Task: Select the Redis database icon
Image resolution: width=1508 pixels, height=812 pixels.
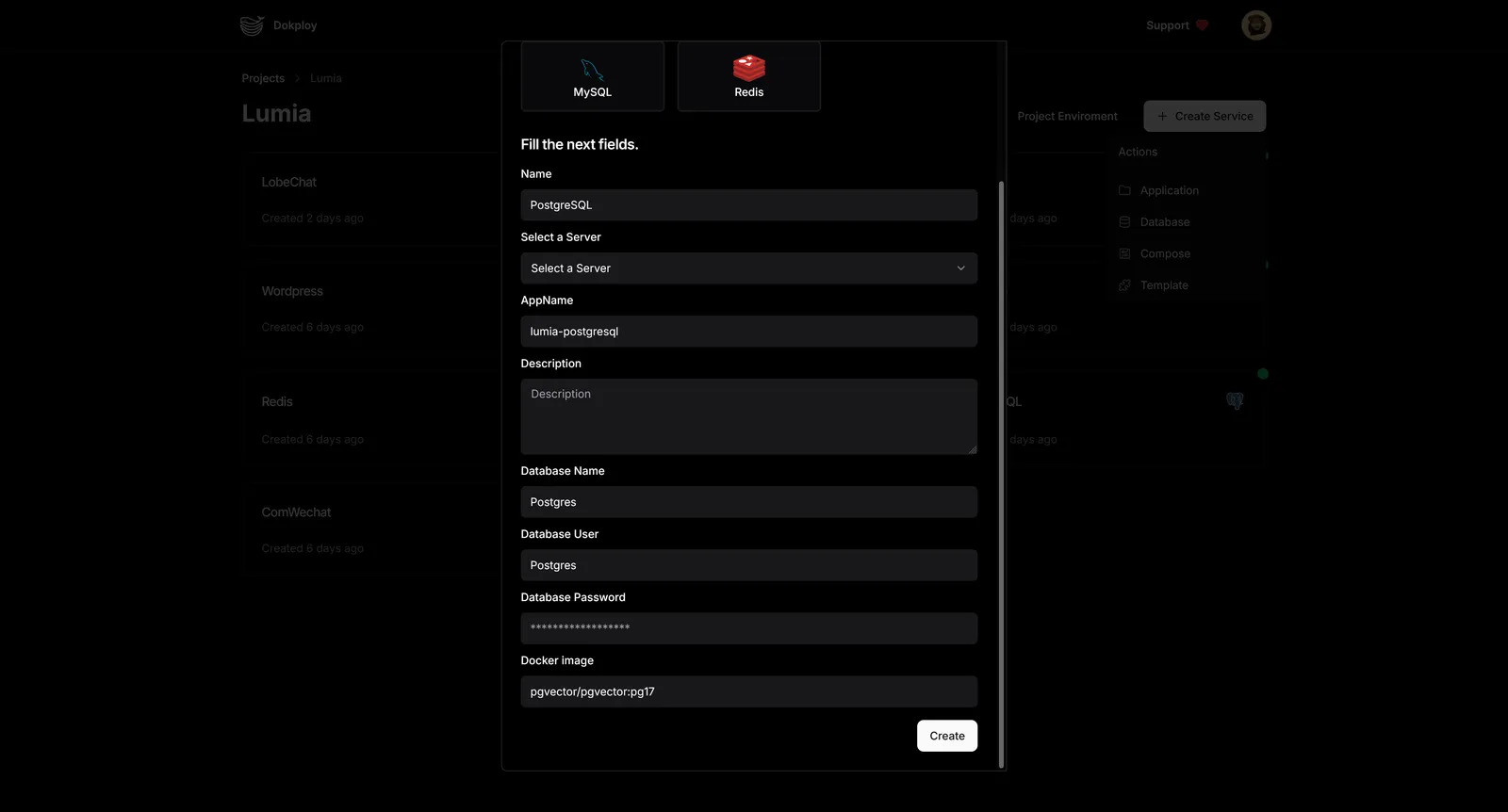Action: [x=748, y=68]
